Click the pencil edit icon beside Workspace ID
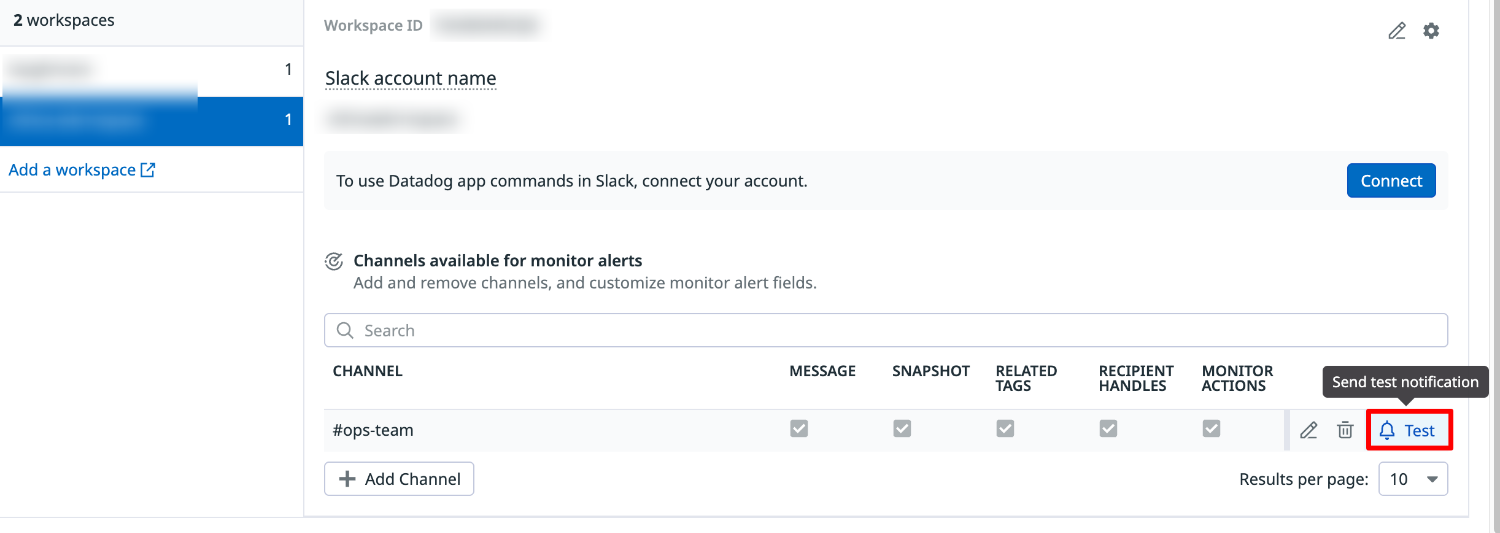The height and width of the screenshot is (533, 1500). (1397, 31)
